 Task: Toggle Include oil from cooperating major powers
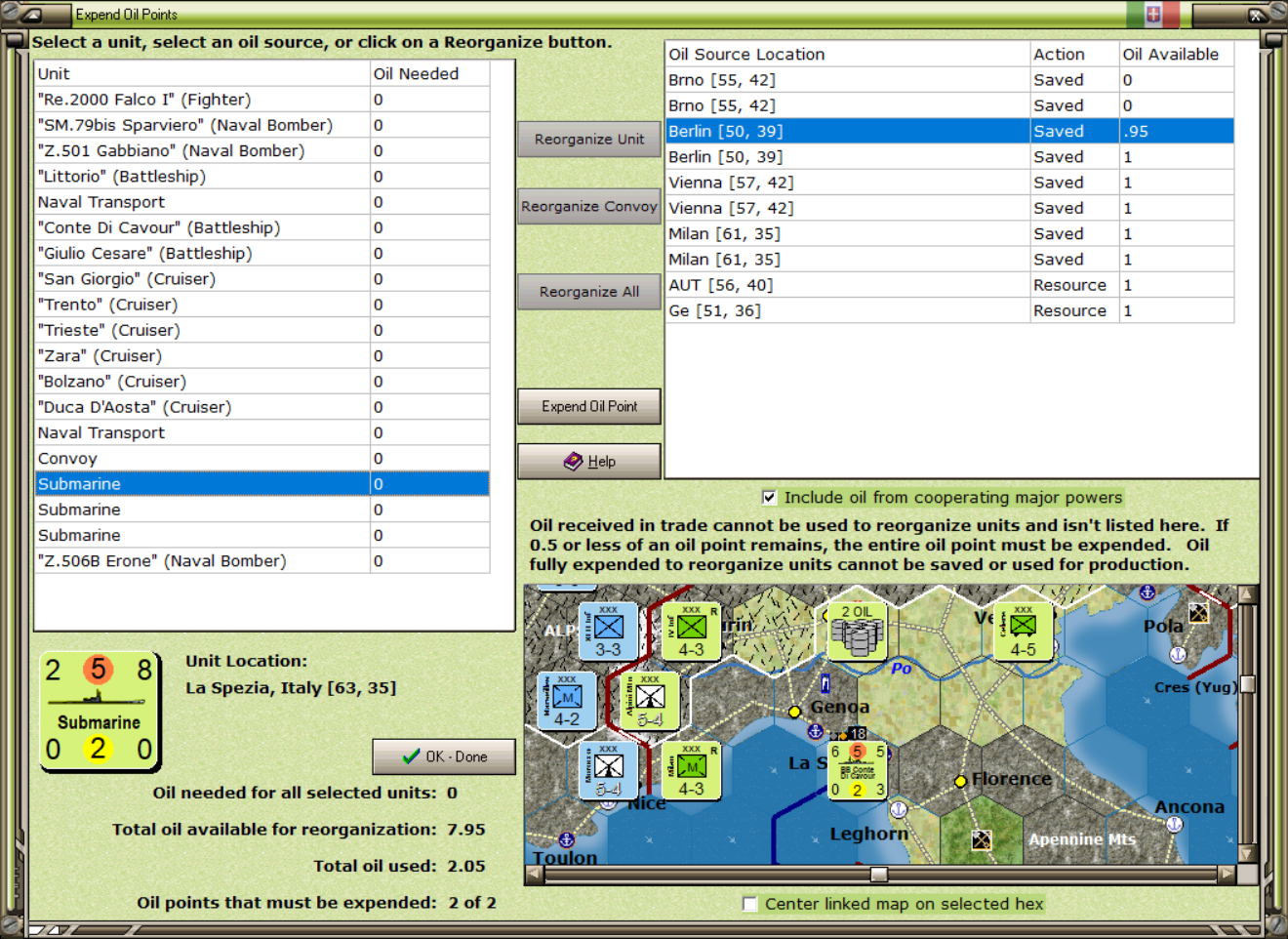[769, 498]
